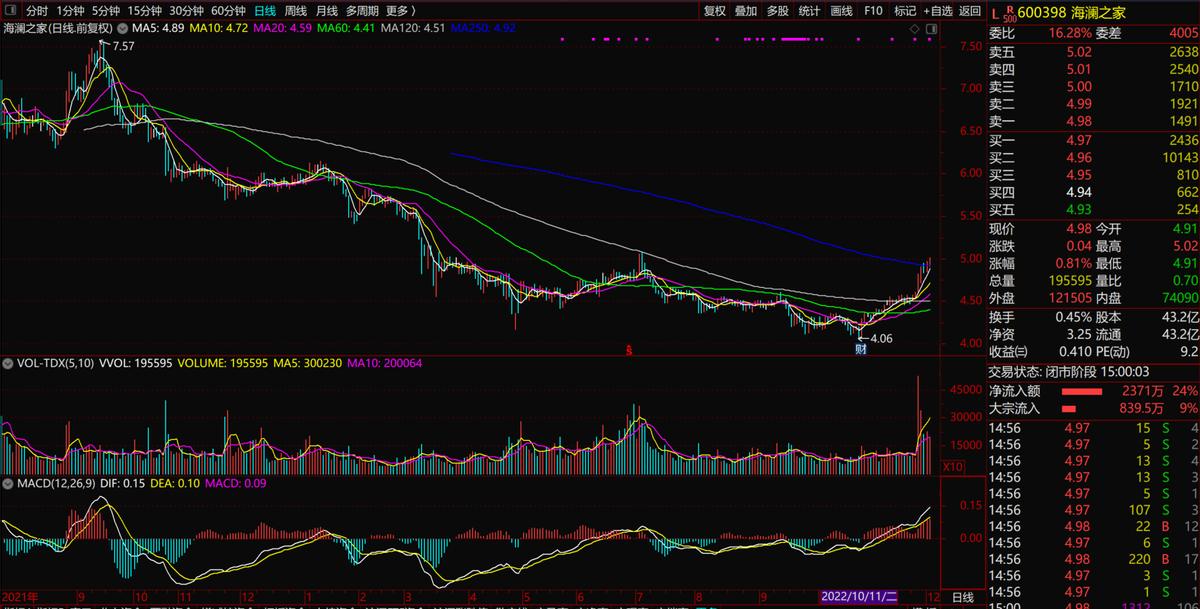Open the 多周期 multi-period view
The height and width of the screenshot is (609, 1200).
click(x=362, y=11)
